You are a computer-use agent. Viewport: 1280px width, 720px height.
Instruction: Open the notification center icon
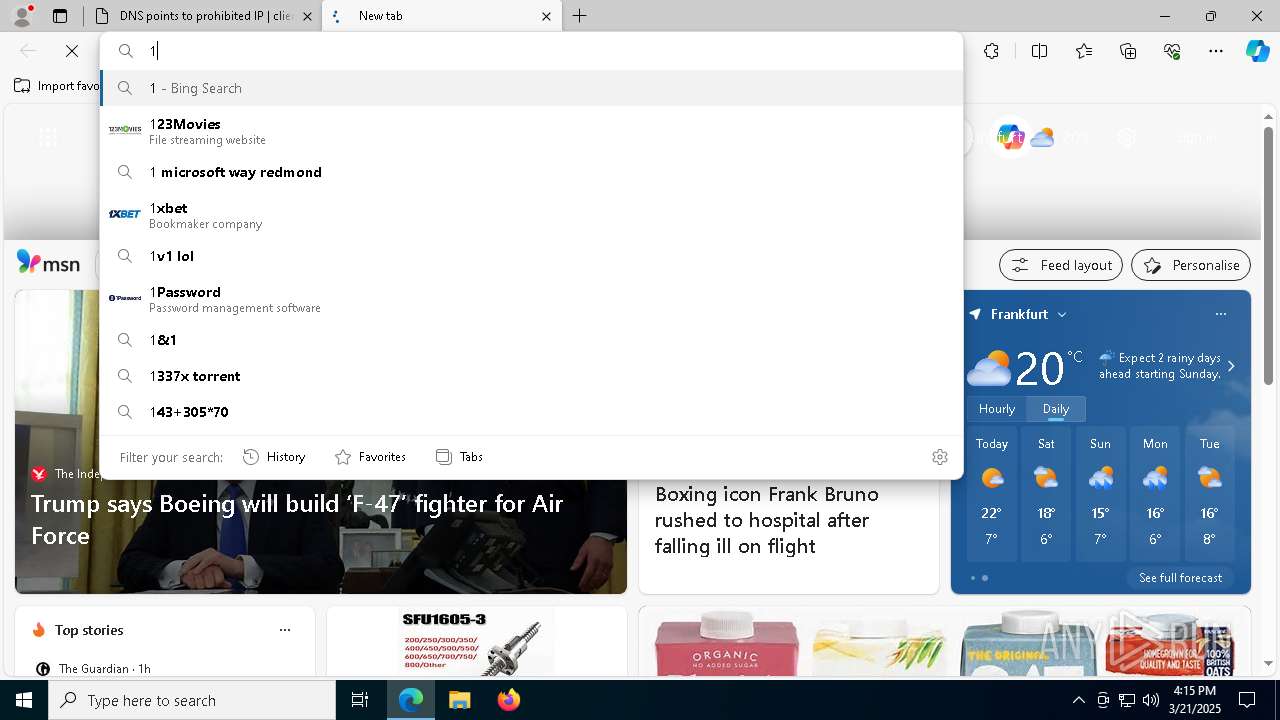[1247, 700]
